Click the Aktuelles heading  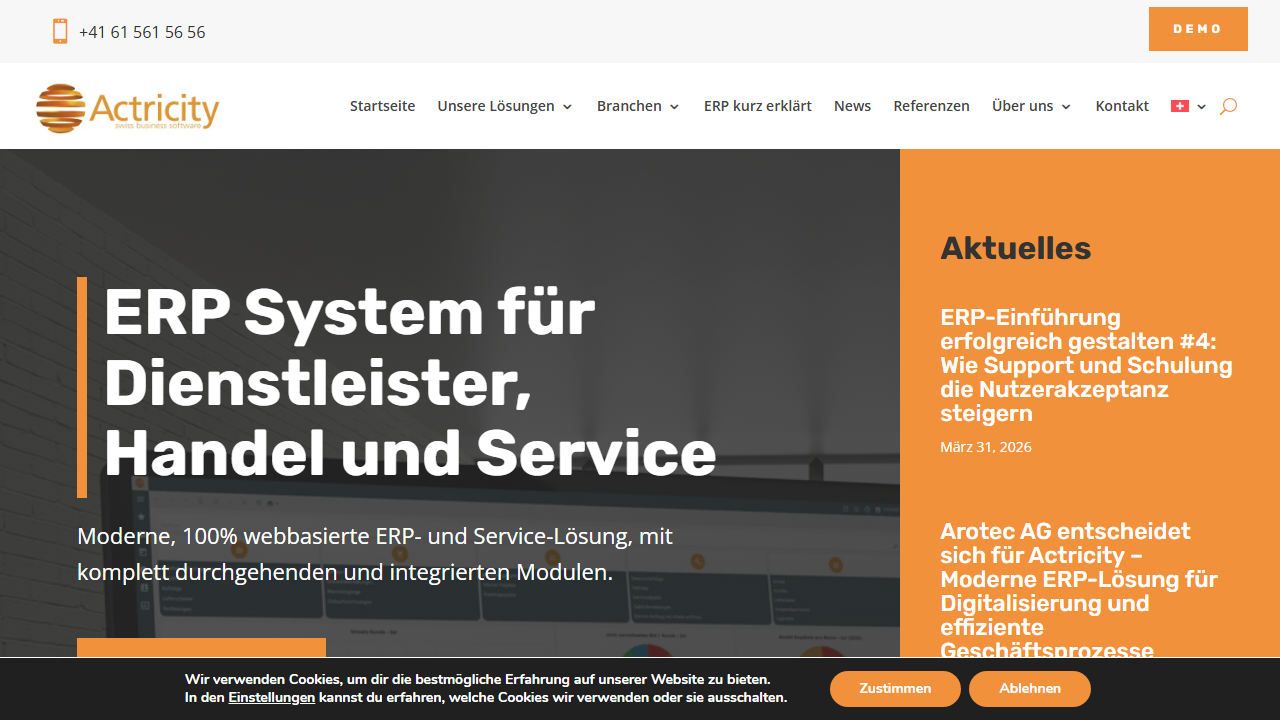tap(1015, 248)
